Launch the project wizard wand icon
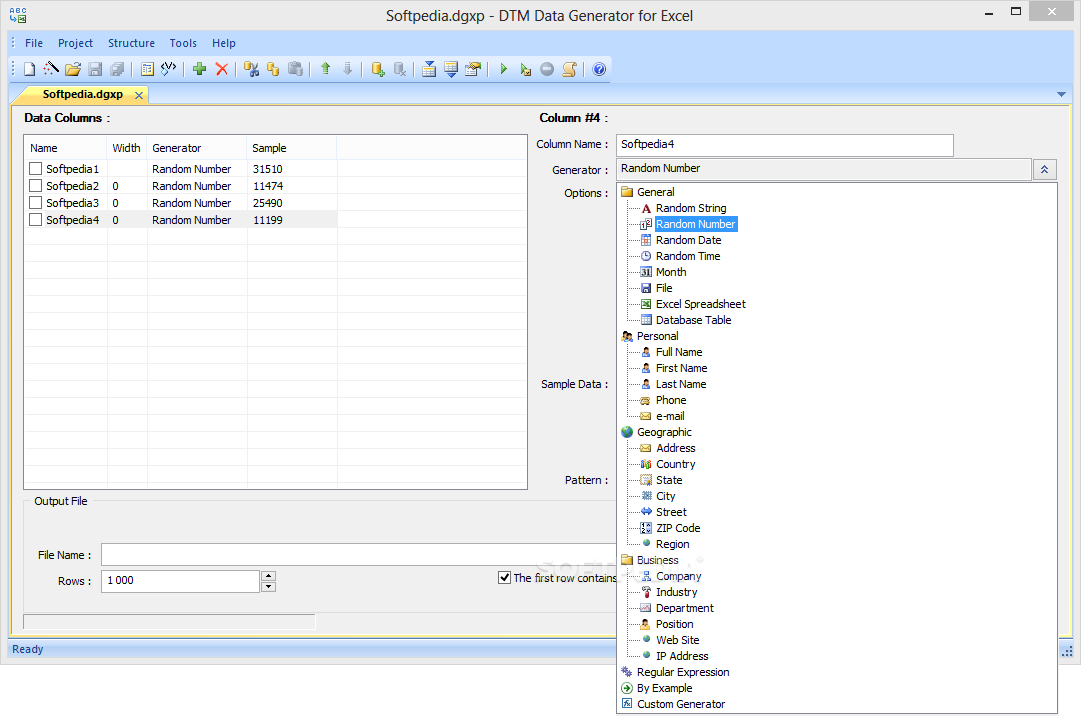Image resolution: width=1081 pixels, height=716 pixels. [51, 69]
